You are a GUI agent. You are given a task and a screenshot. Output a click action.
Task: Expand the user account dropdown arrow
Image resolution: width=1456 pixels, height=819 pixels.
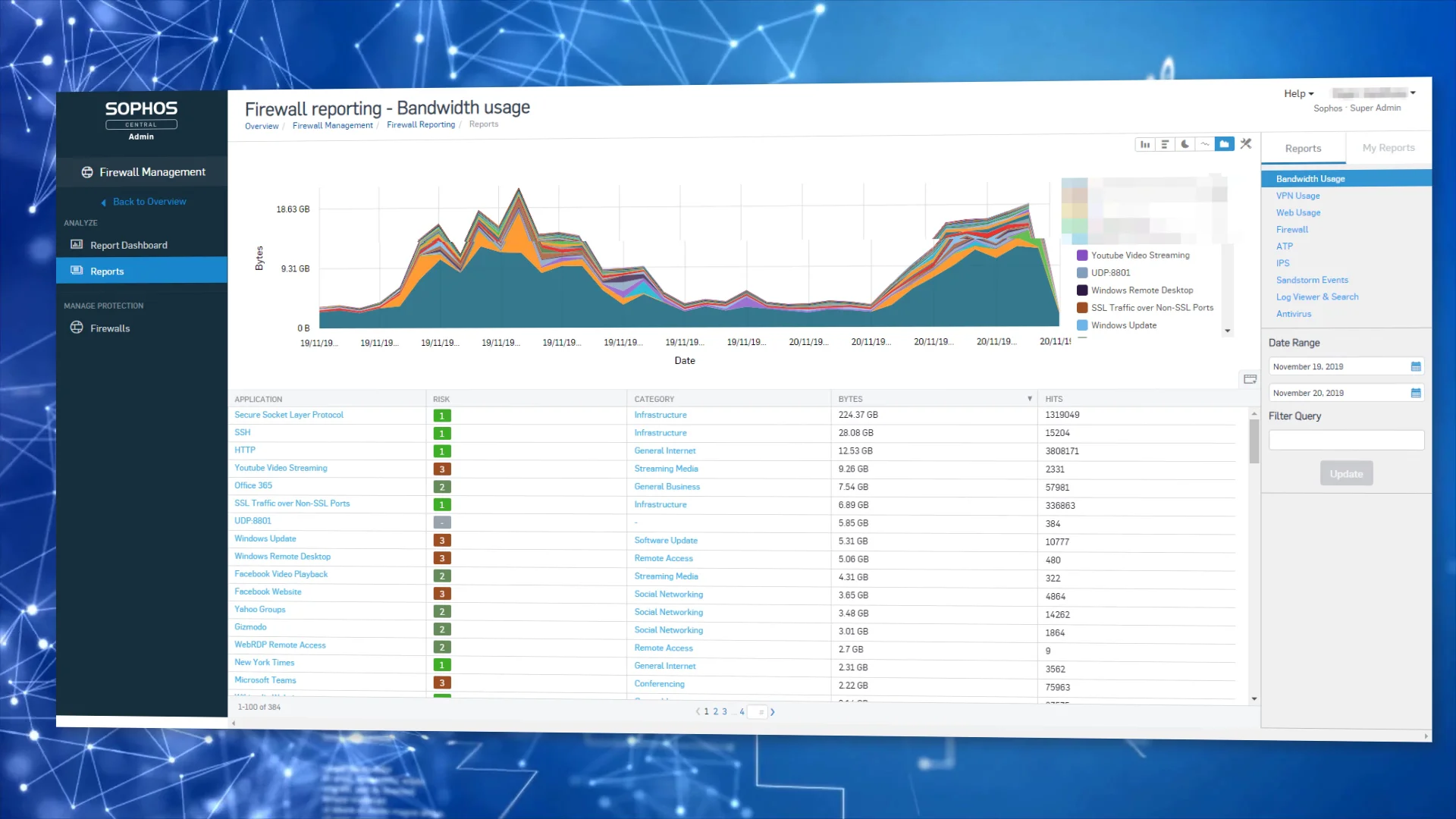click(1413, 93)
